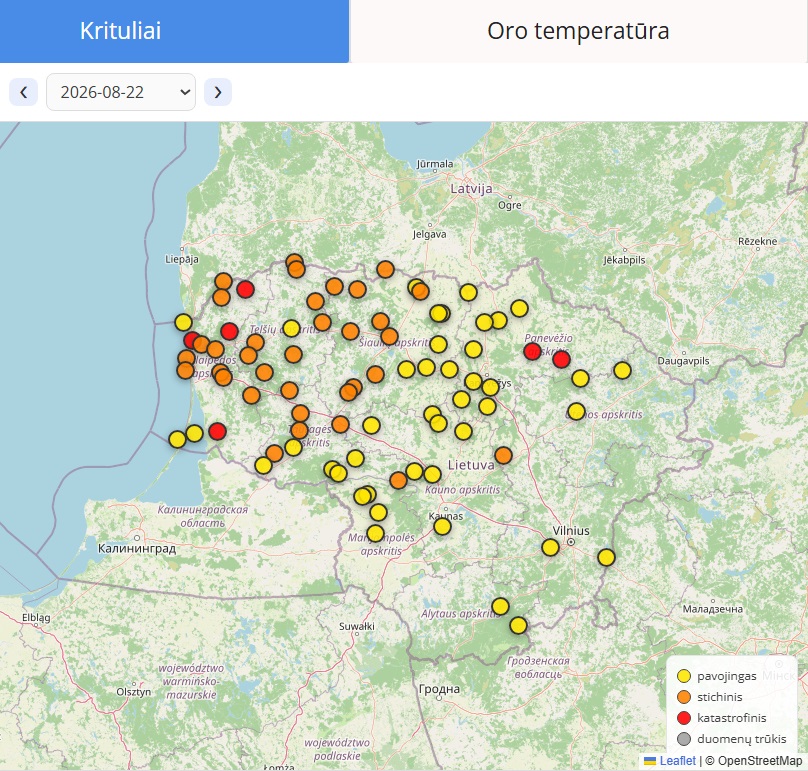The width and height of the screenshot is (808, 771).
Task: Click the yellow marker nearest Daugavpils
Action: pos(622,370)
